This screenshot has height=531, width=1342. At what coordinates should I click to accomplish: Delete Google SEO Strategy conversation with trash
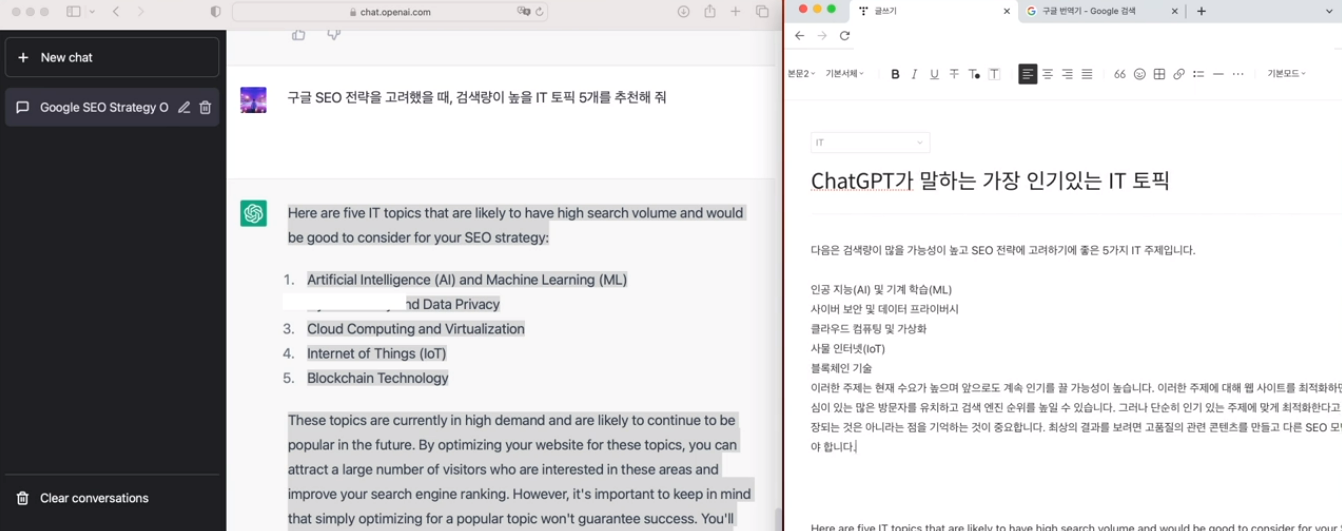point(205,107)
